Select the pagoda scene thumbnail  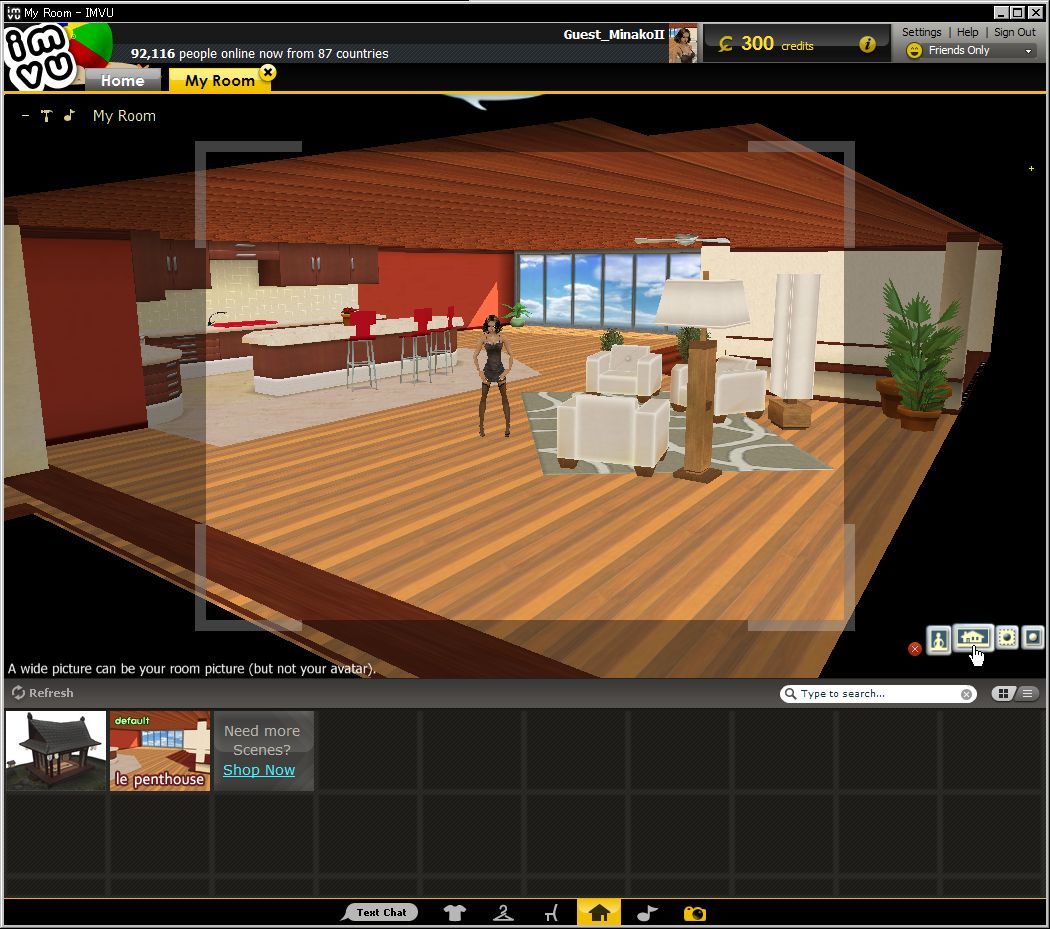[x=56, y=751]
